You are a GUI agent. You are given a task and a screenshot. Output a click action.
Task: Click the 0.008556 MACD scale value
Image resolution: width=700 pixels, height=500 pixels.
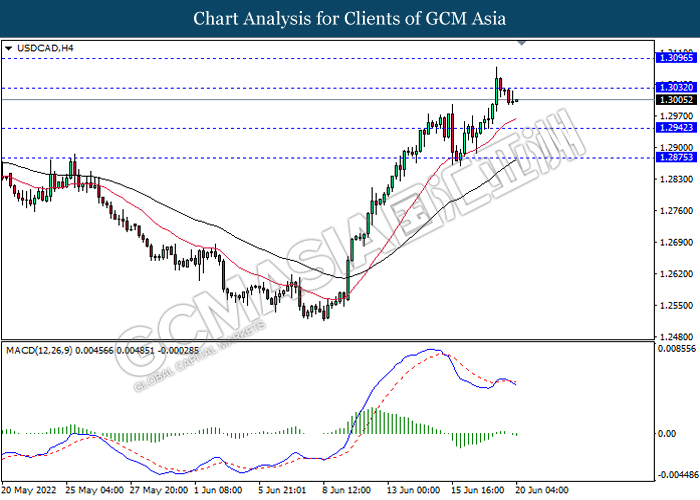point(677,348)
